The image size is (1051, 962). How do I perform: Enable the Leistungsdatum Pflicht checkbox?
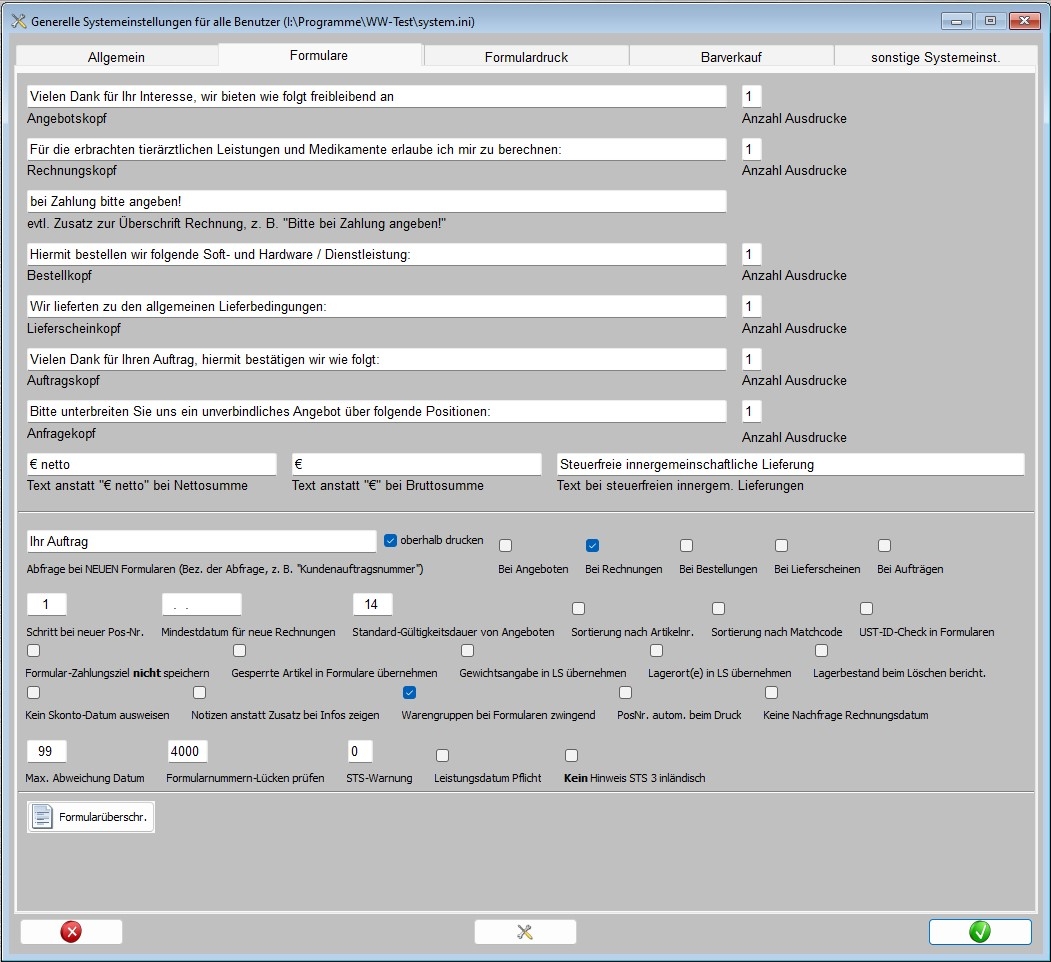click(x=442, y=756)
